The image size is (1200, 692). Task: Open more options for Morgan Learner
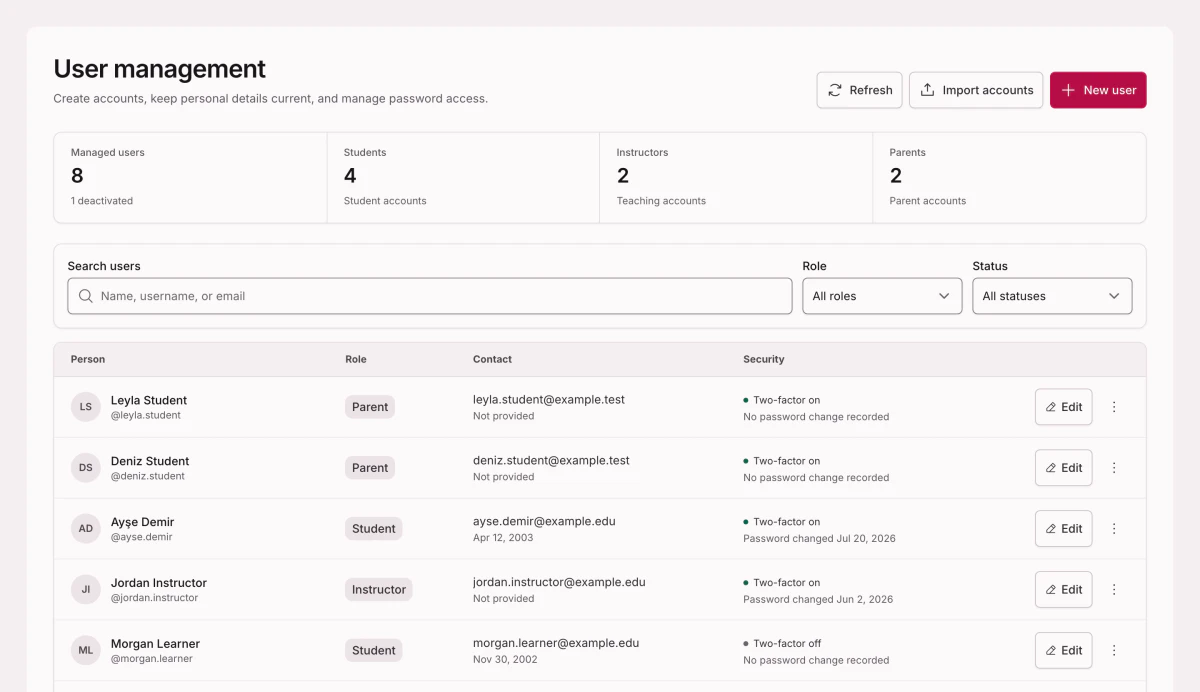pos(1114,651)
